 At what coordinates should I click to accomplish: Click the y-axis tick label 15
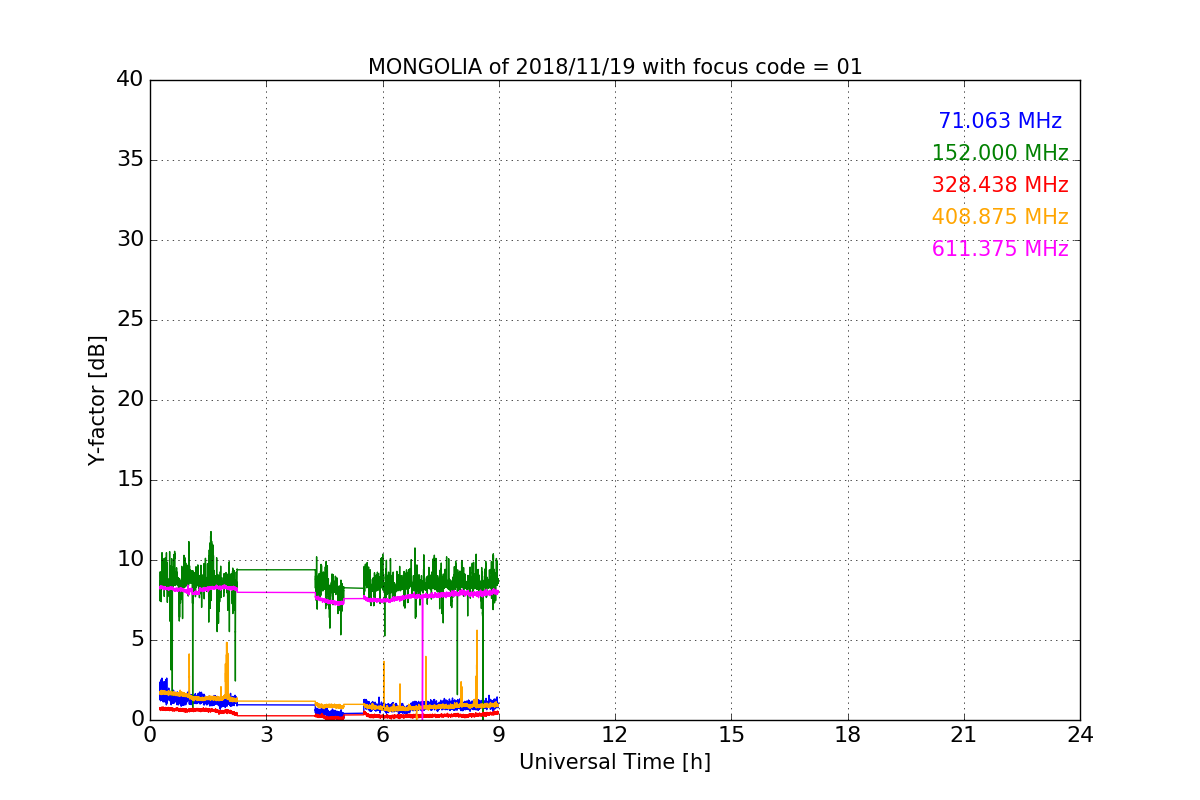pyautogui.click(x=130, y=480)
